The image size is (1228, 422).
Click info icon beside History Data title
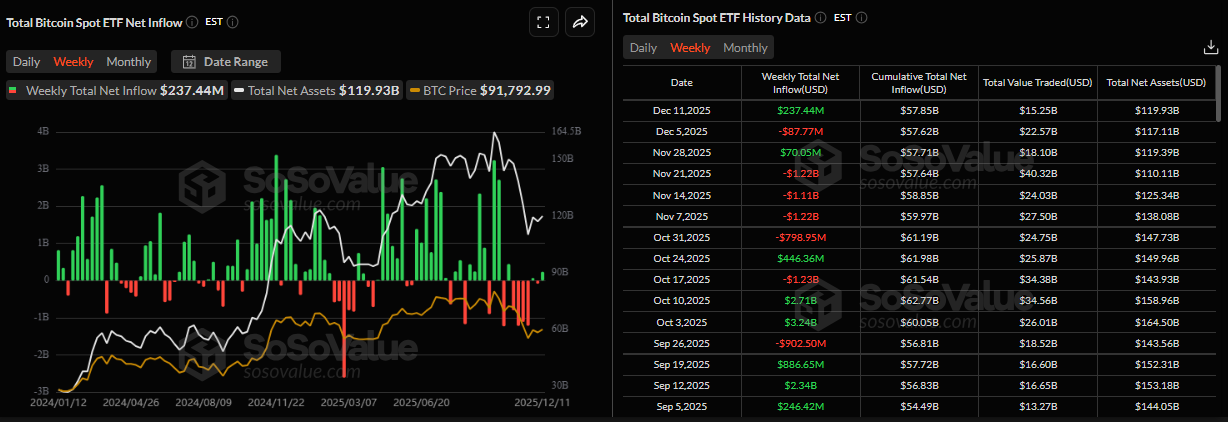click(820, 18)
